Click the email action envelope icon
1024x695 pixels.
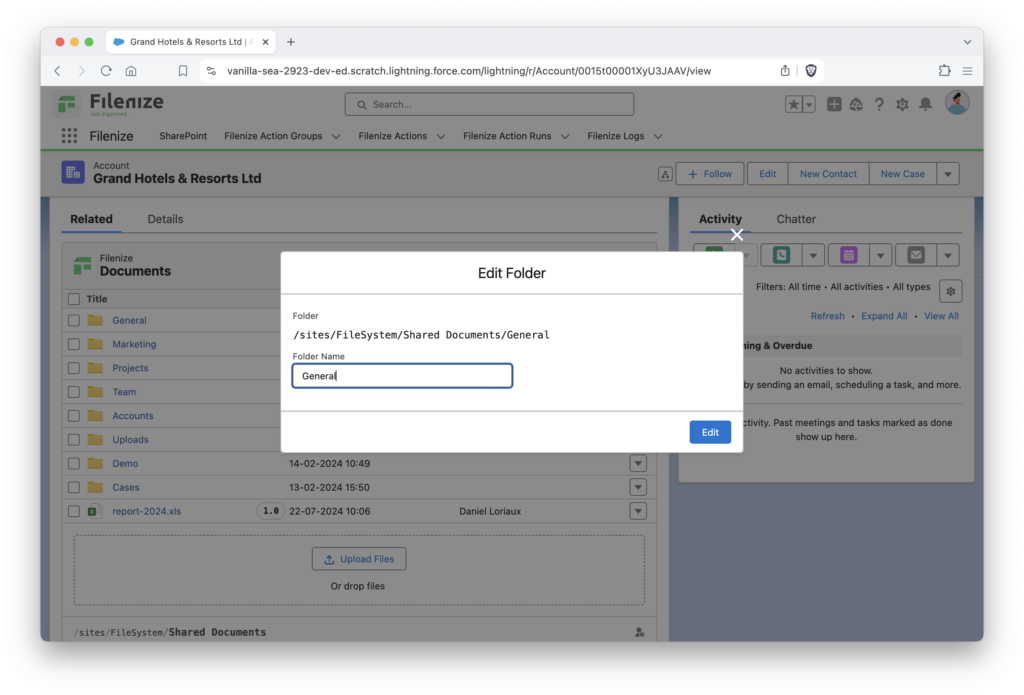(x=914, y=255)
